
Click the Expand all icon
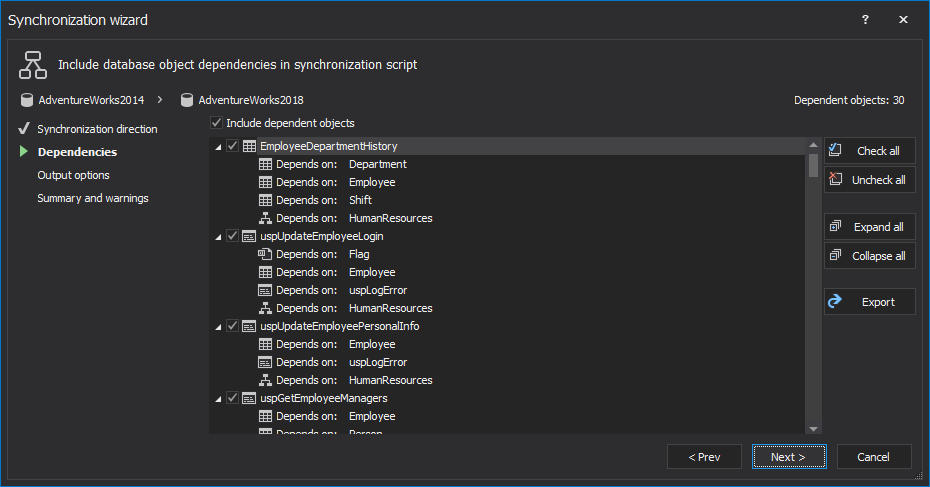836,227
